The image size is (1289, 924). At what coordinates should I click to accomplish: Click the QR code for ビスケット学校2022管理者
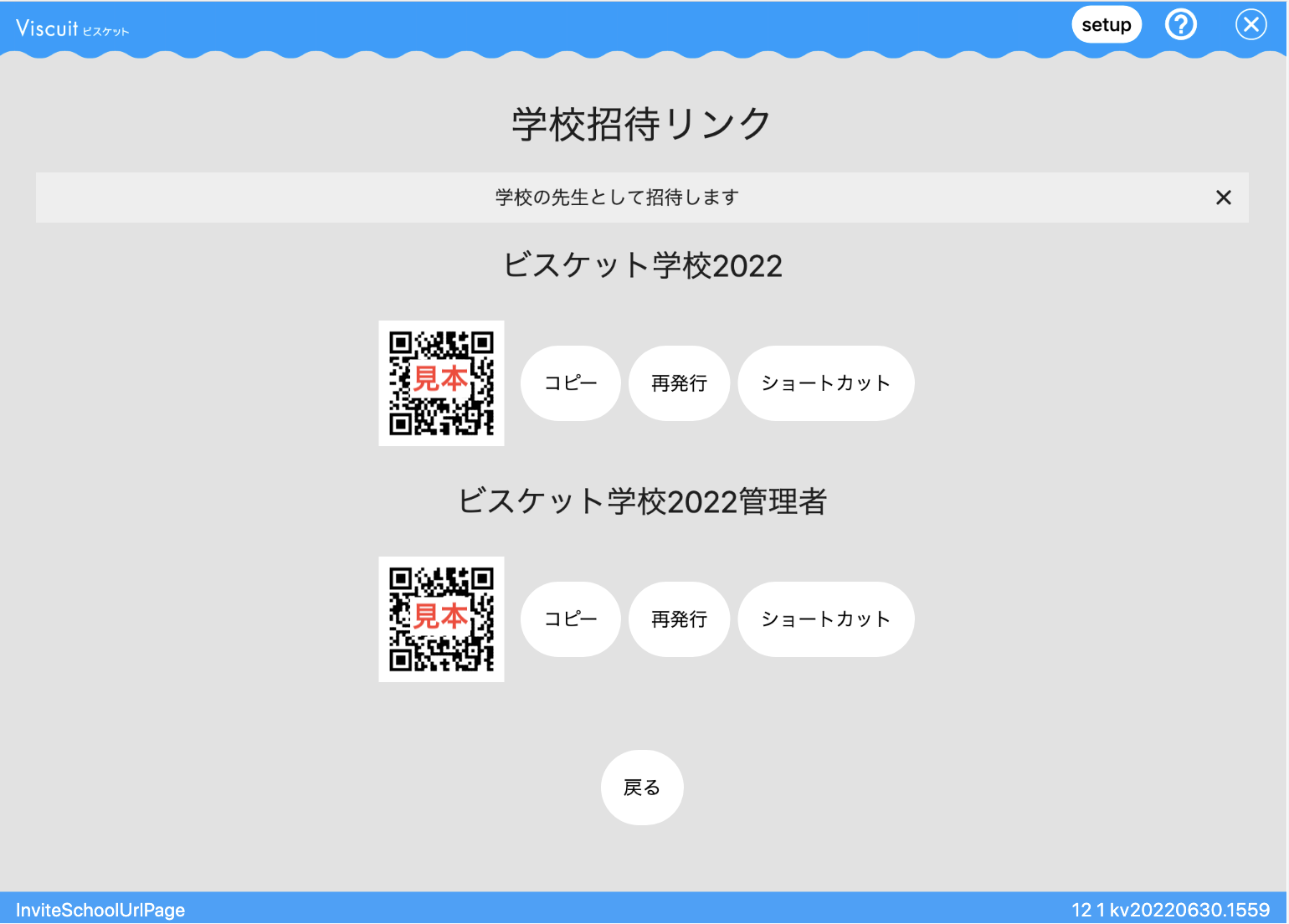tap(441, 619)
